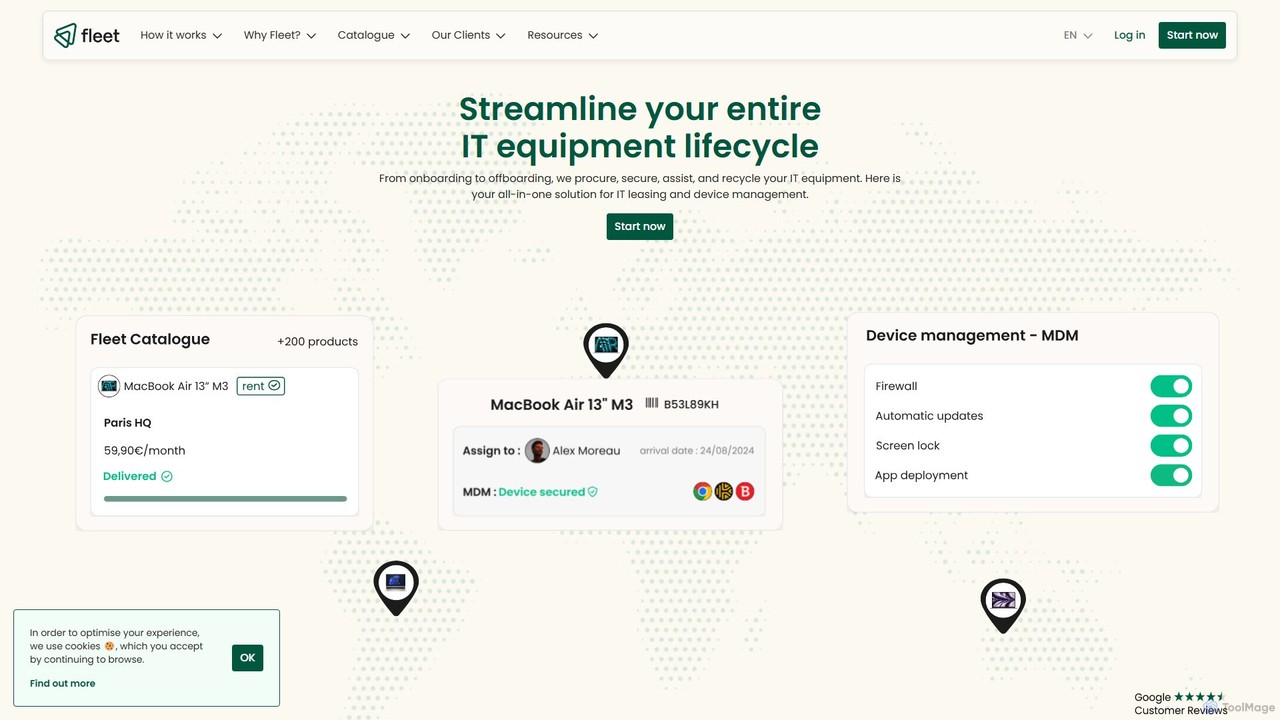
Task: Click the MacBook thumbnail icon in Fleet Catalogue
Action: [109, 386]
